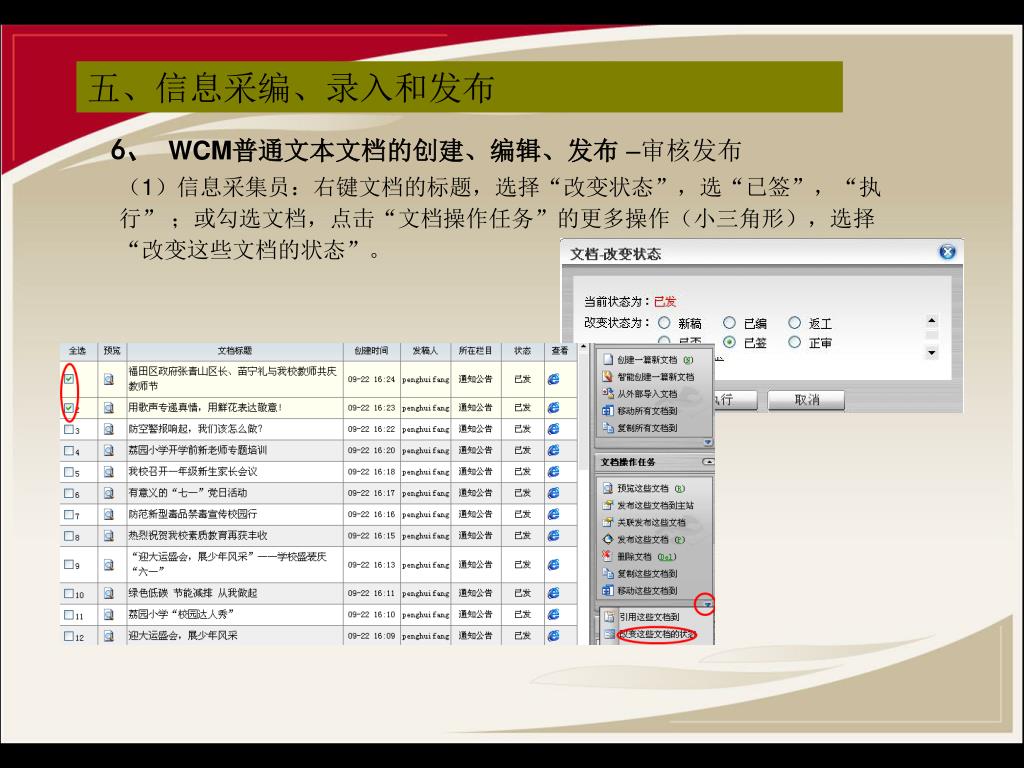Open preview icon for 福田区政府张青山区长 document
The image size is (1024, 768).
pos(109,379)
